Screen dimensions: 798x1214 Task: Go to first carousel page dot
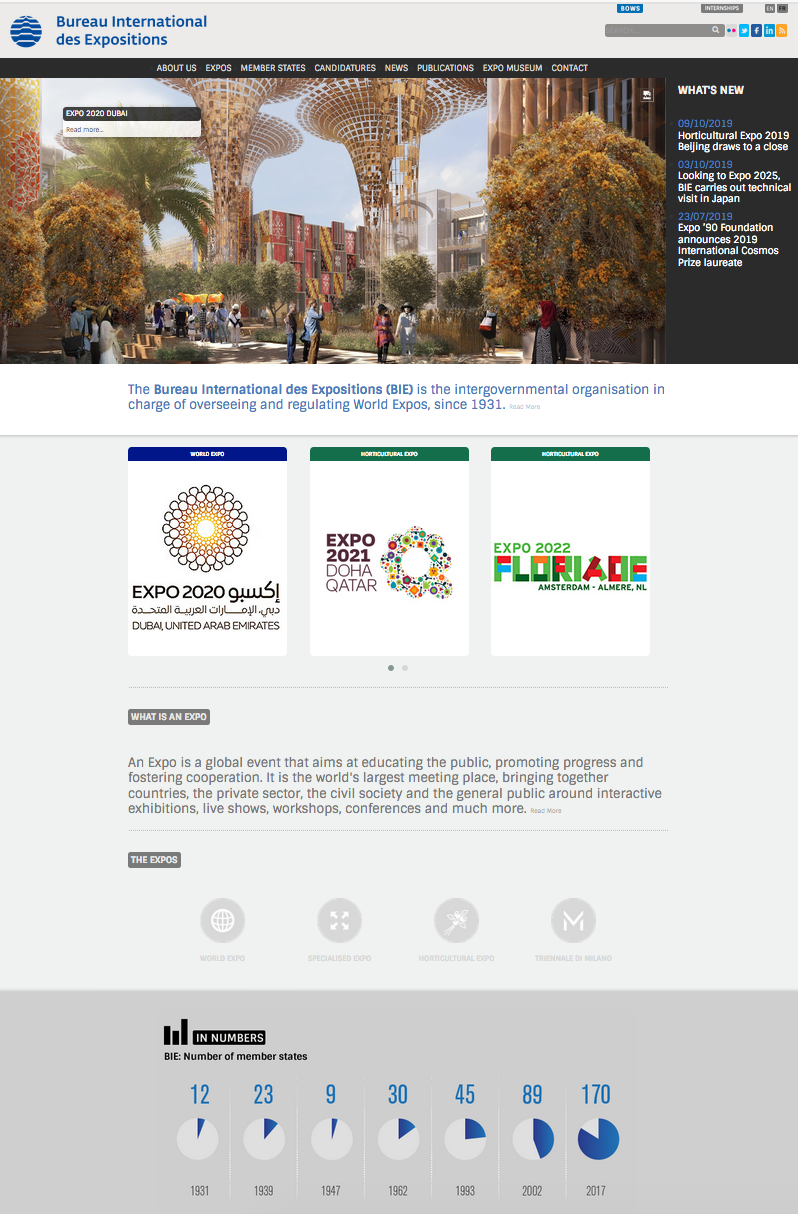coord(391,668)
